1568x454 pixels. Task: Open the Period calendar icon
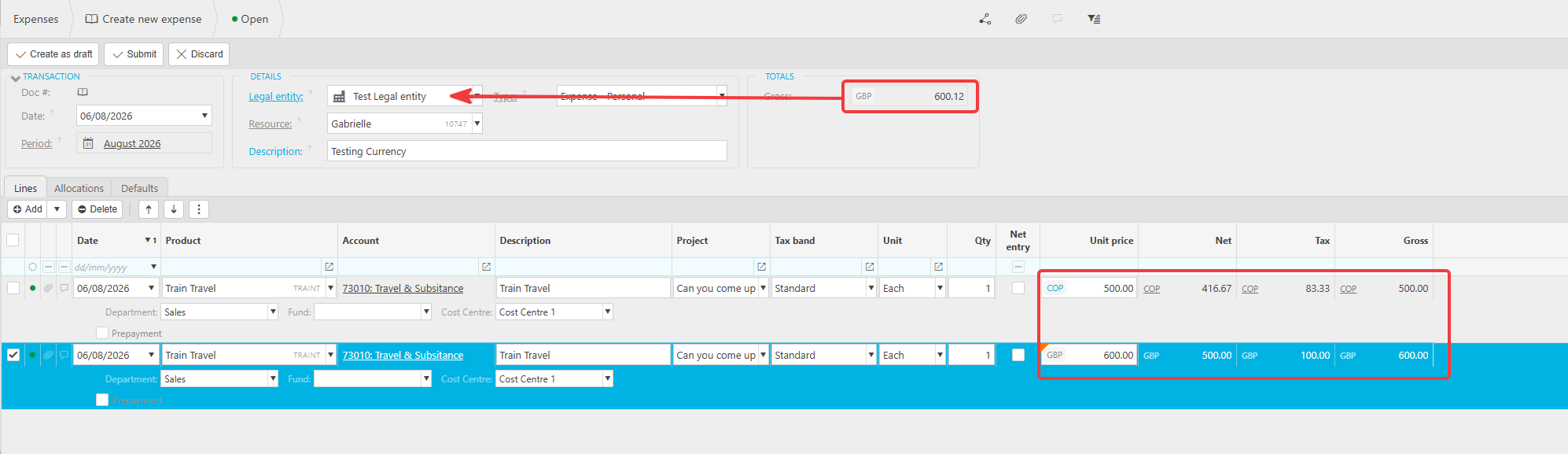click(88, 143)
